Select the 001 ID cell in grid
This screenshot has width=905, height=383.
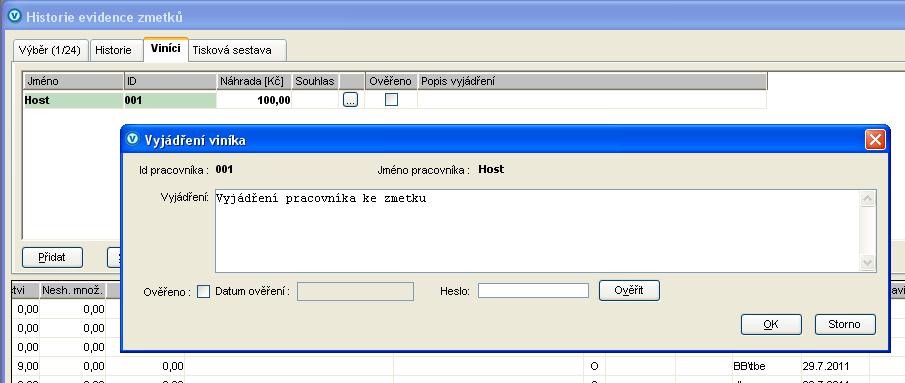170,100
